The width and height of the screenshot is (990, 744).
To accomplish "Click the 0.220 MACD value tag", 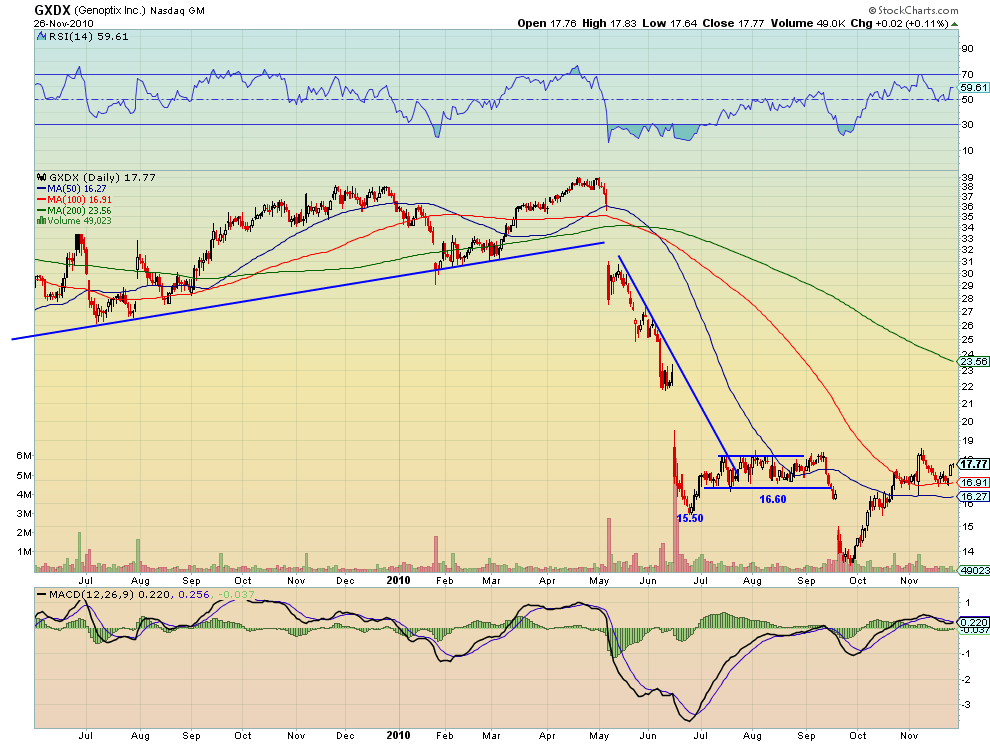I will (x=973, y=622).
